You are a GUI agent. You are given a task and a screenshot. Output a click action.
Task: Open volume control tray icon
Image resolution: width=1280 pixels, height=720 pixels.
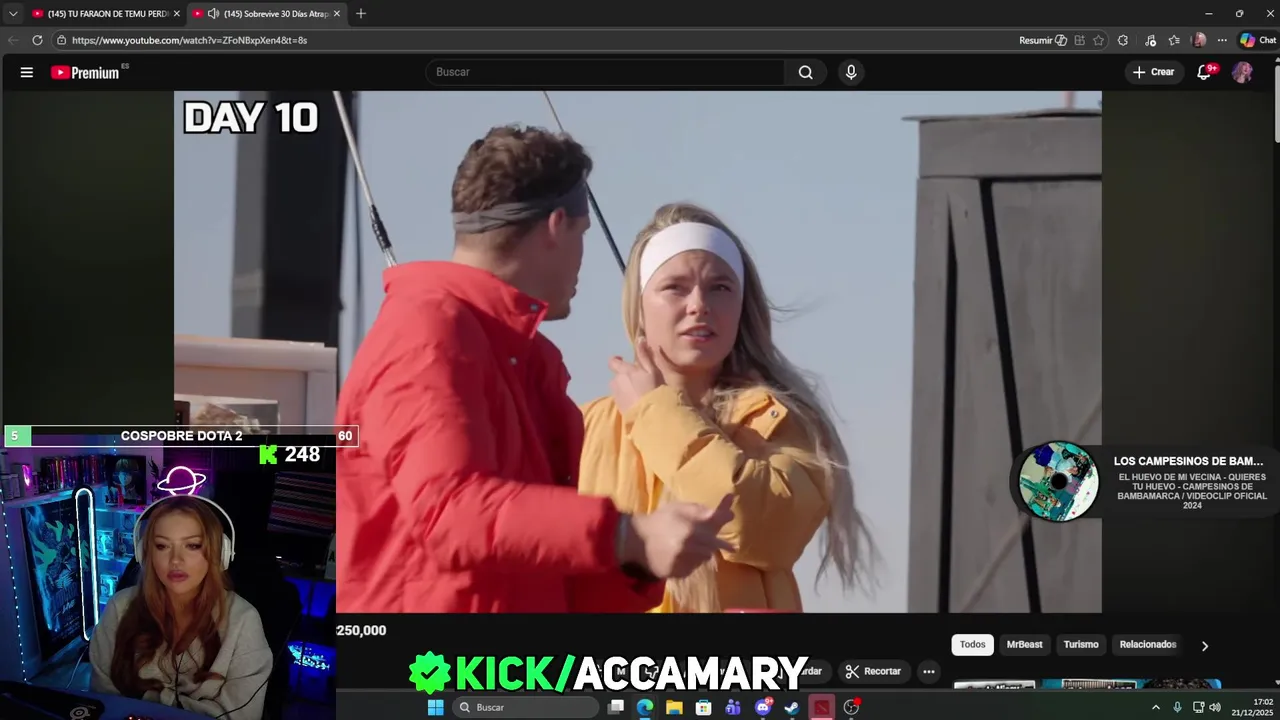point(1215,707)
